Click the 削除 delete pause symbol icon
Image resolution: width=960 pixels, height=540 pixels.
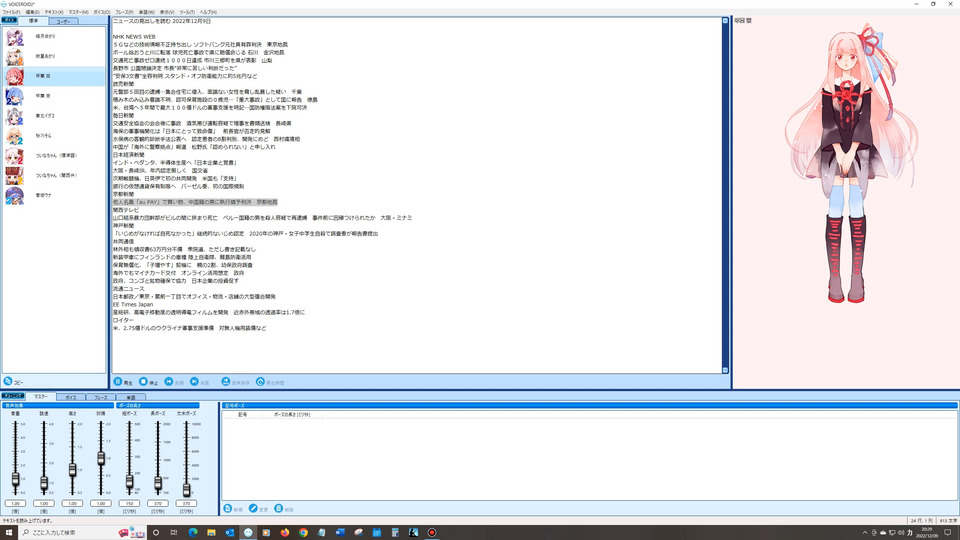click(279, 509)
